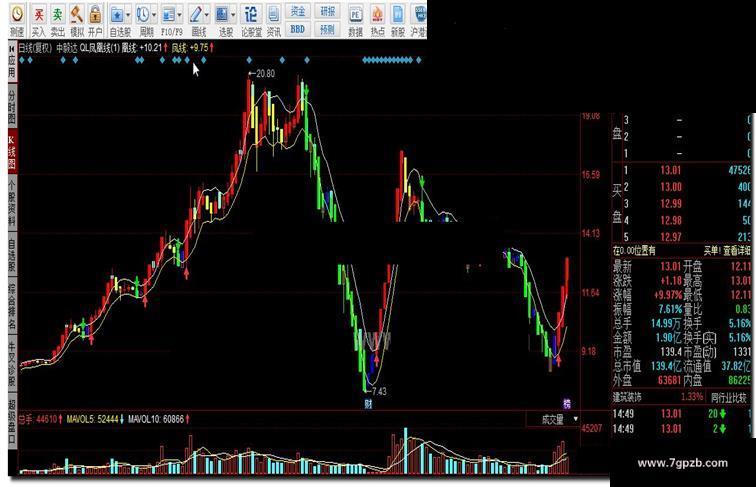Expand the 画线 drawing dropdown arrow

coord(207,15)
